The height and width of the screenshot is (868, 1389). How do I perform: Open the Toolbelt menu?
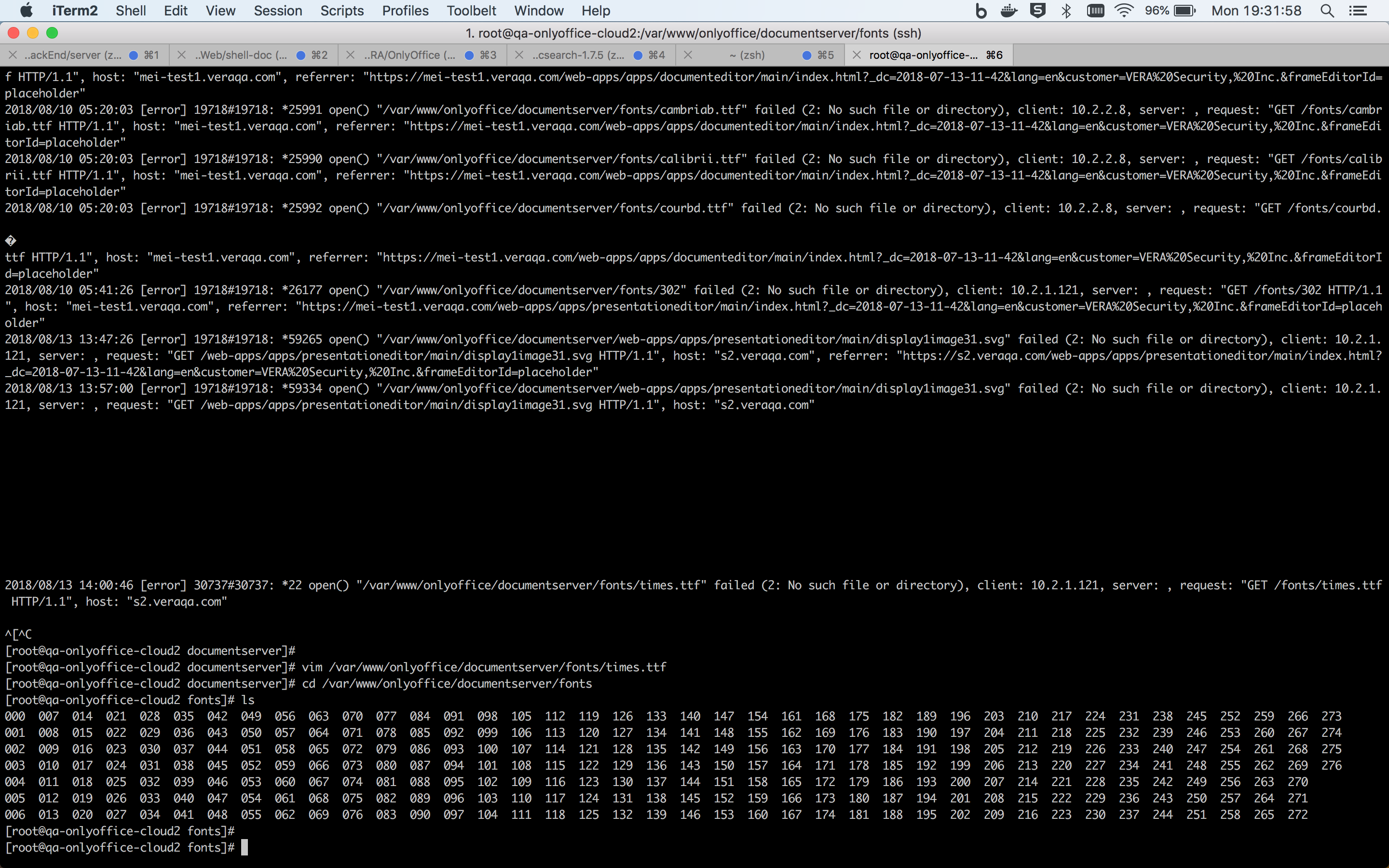point(471,10)
